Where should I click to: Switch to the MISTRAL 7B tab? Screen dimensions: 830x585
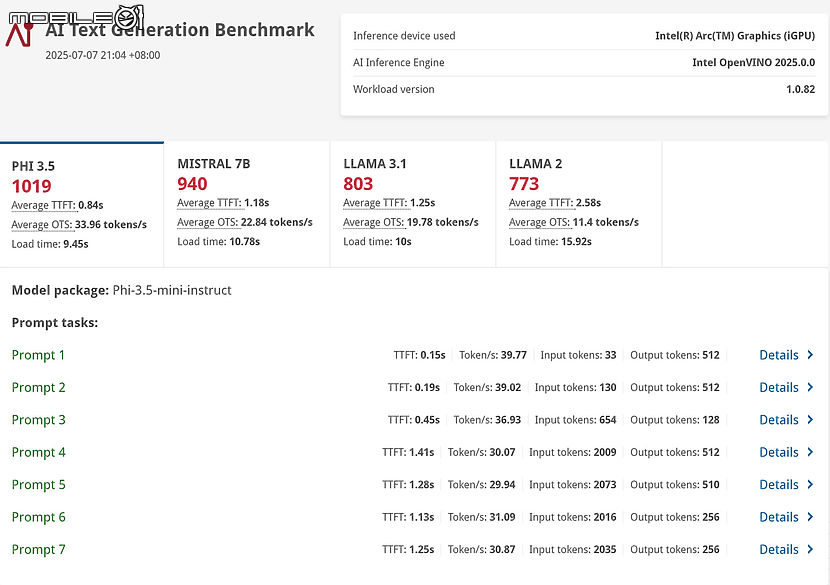point(247,204)
